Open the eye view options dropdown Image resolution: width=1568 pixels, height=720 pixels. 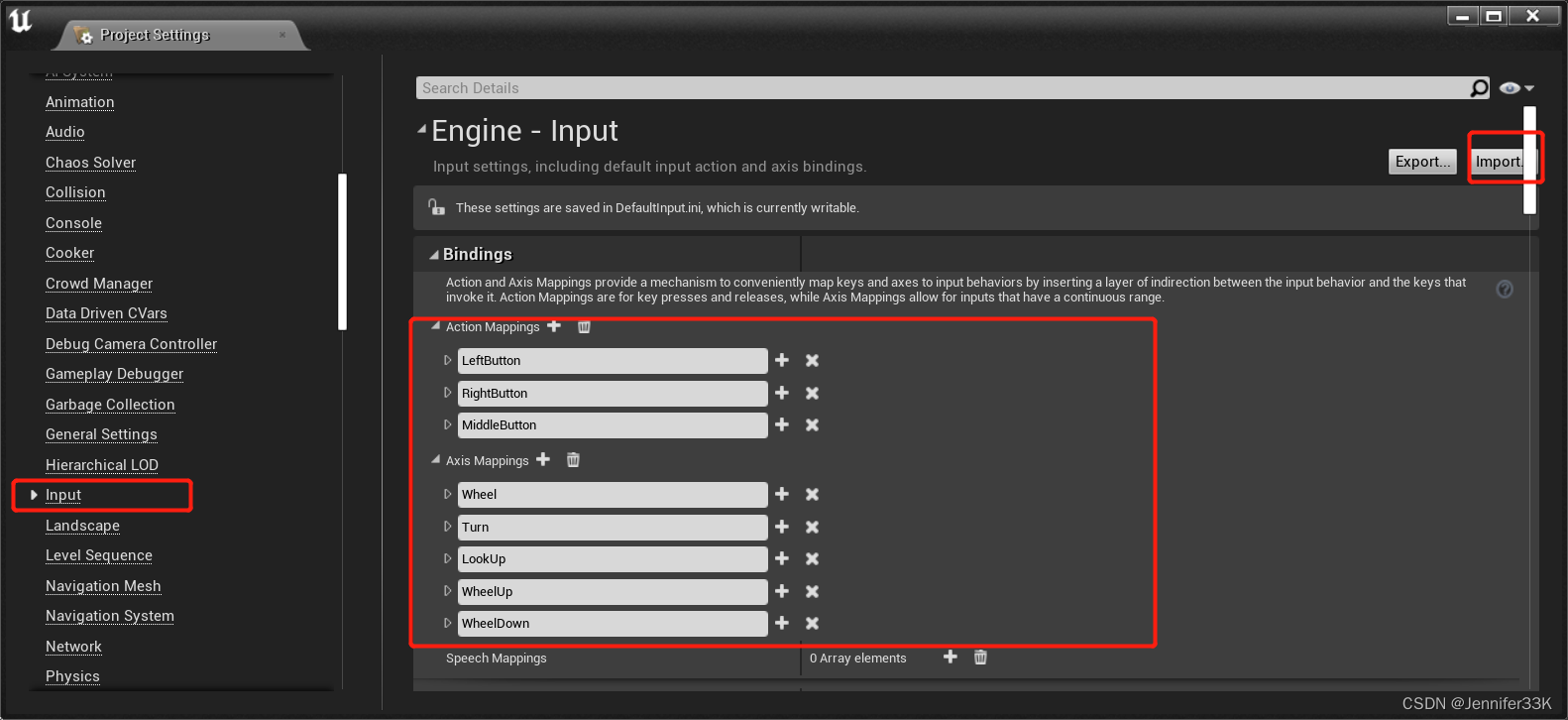[1516, 88]
